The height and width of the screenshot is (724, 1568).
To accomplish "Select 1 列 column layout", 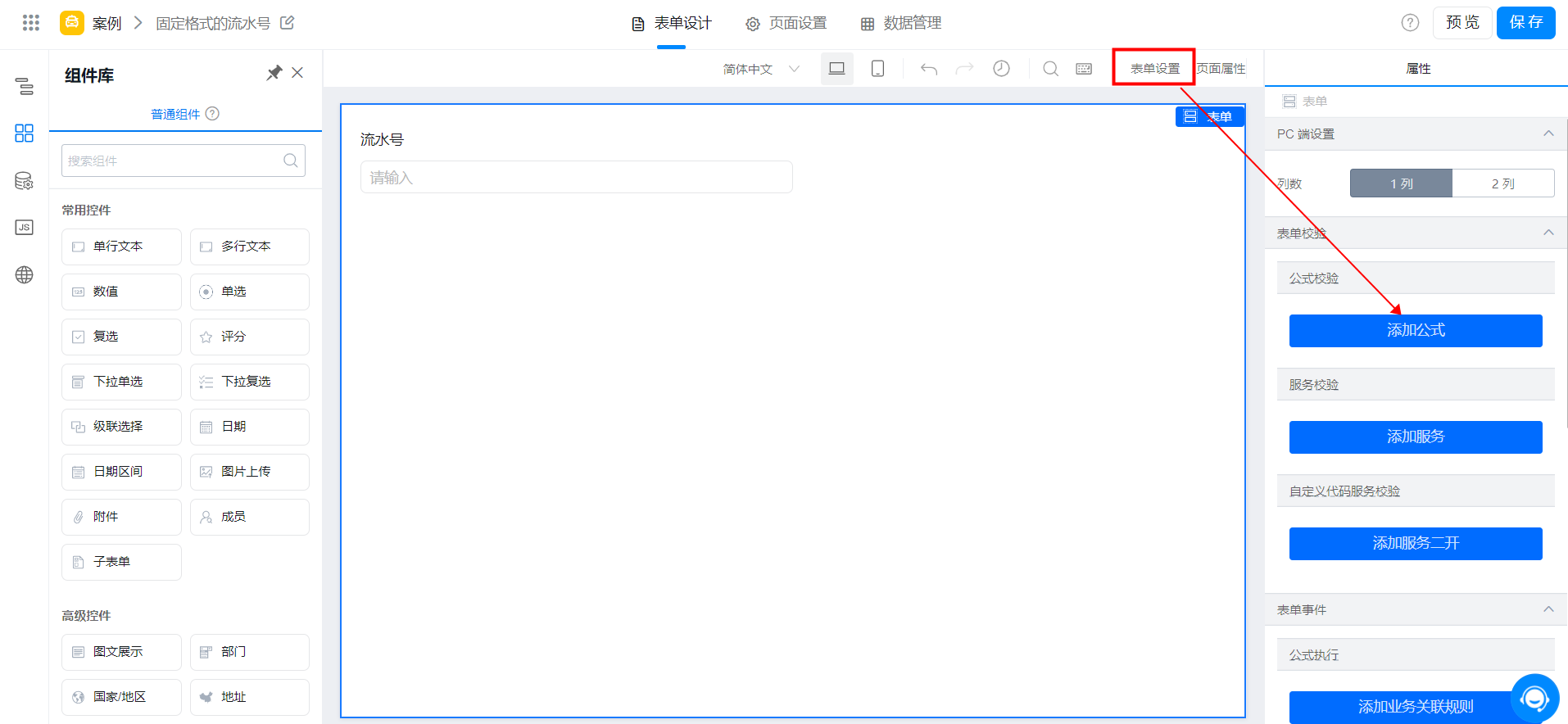I will (1401, 183).
